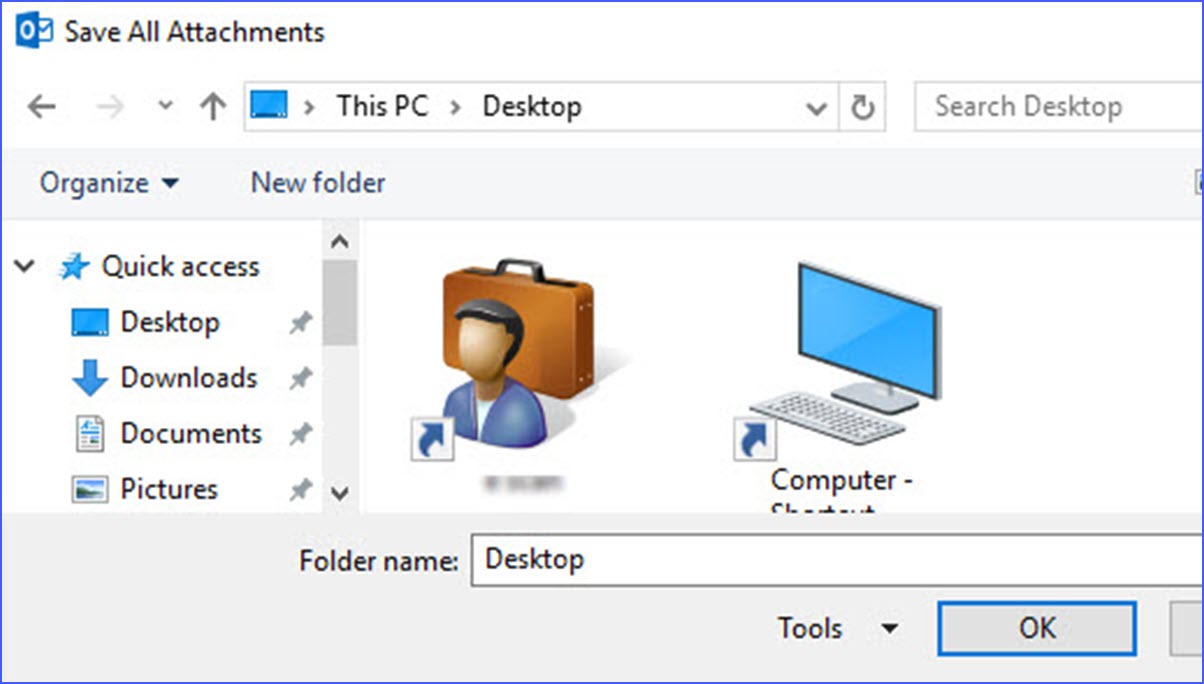This screenshot has width=1204, height=684.
Task: Click the Outlook icon in the title bar
Action: pos(34,30)
